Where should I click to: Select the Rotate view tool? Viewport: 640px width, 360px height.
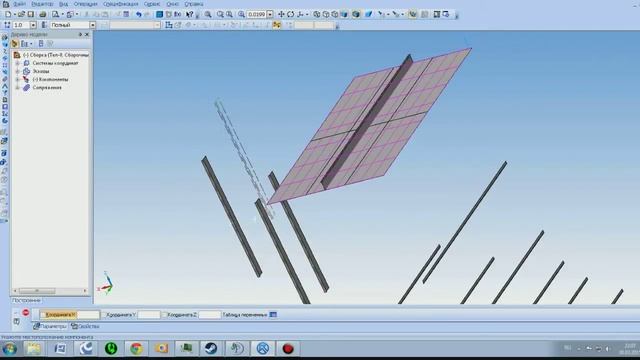pos(291,14)
